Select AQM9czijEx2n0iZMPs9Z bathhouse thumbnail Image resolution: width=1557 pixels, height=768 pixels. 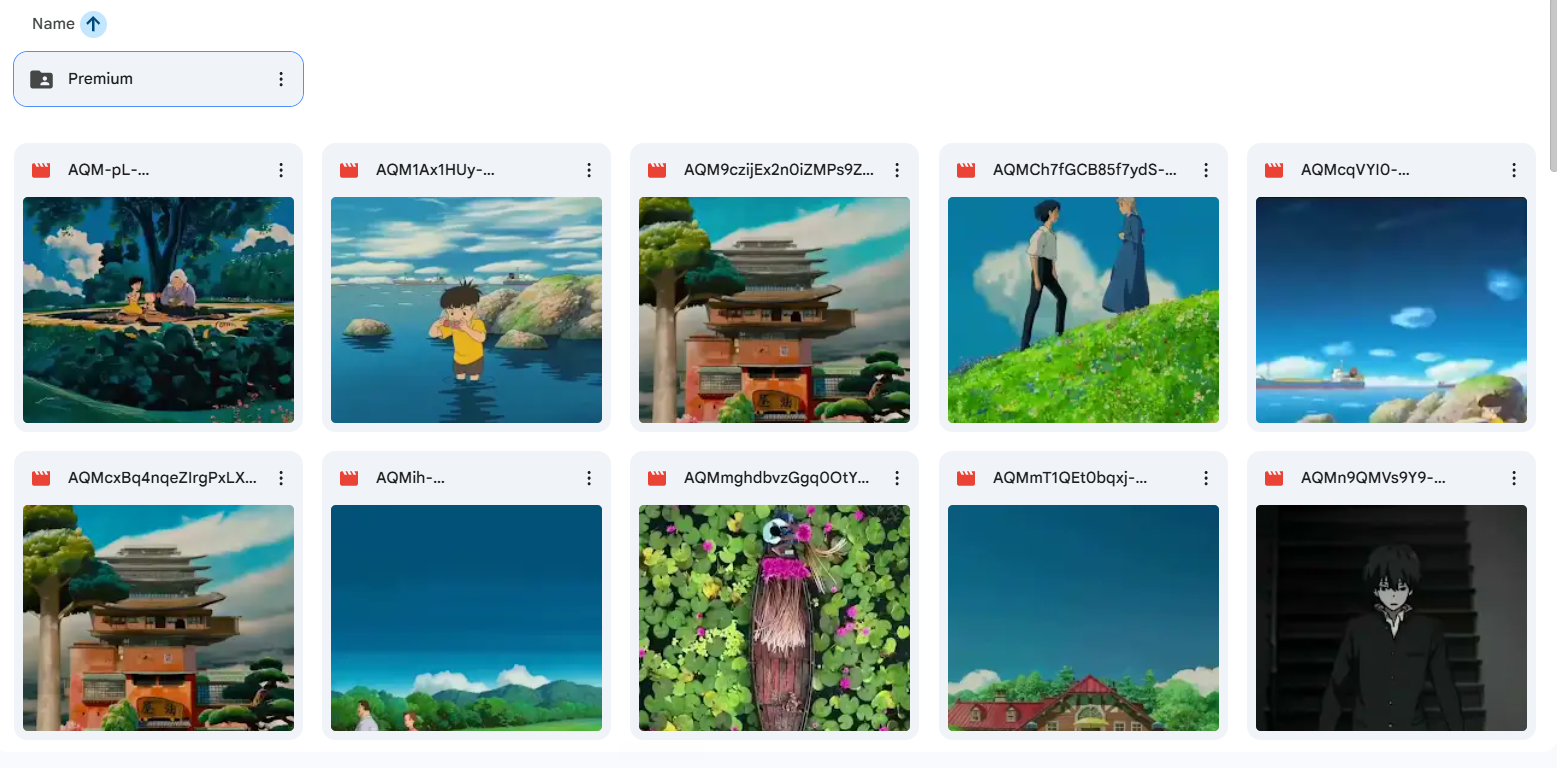774,310
